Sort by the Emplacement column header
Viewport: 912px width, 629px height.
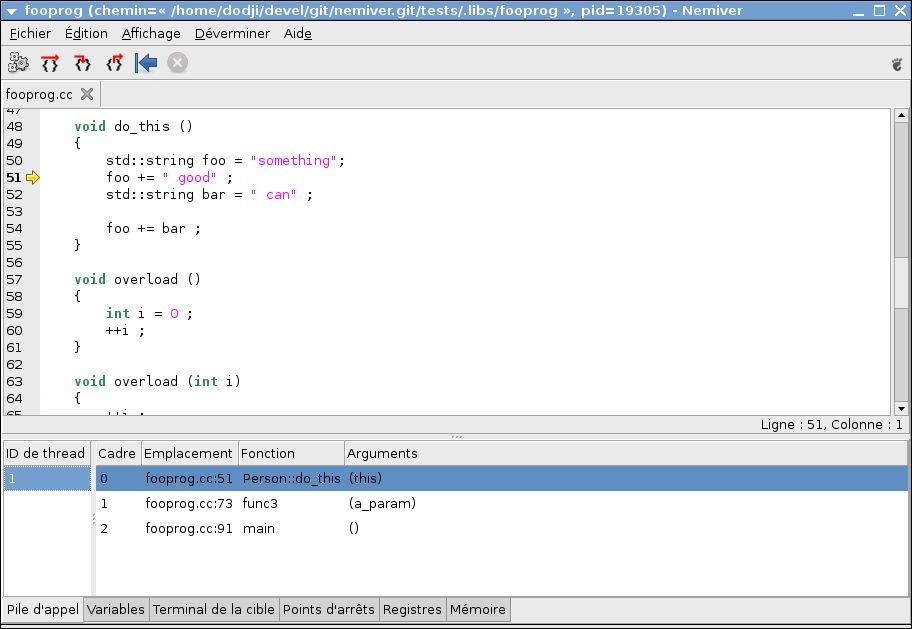coord(189,453)
